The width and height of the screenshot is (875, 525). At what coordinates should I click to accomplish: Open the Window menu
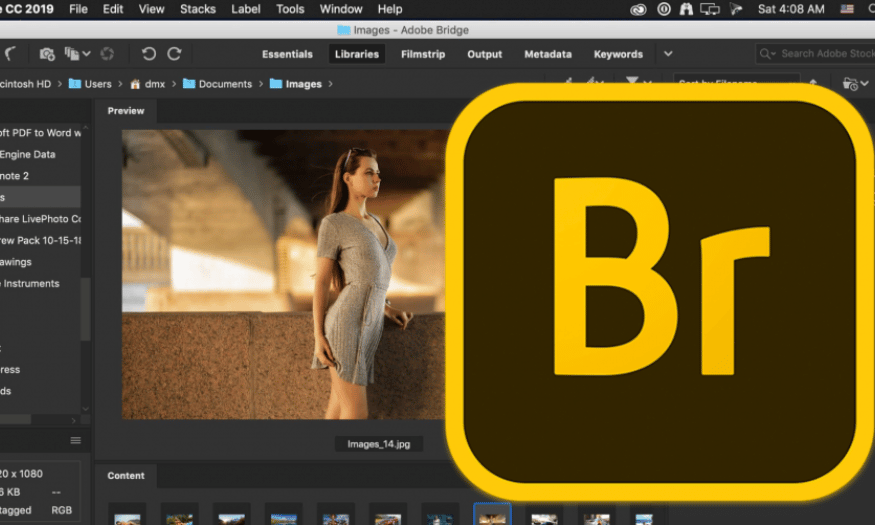point(341,9)
